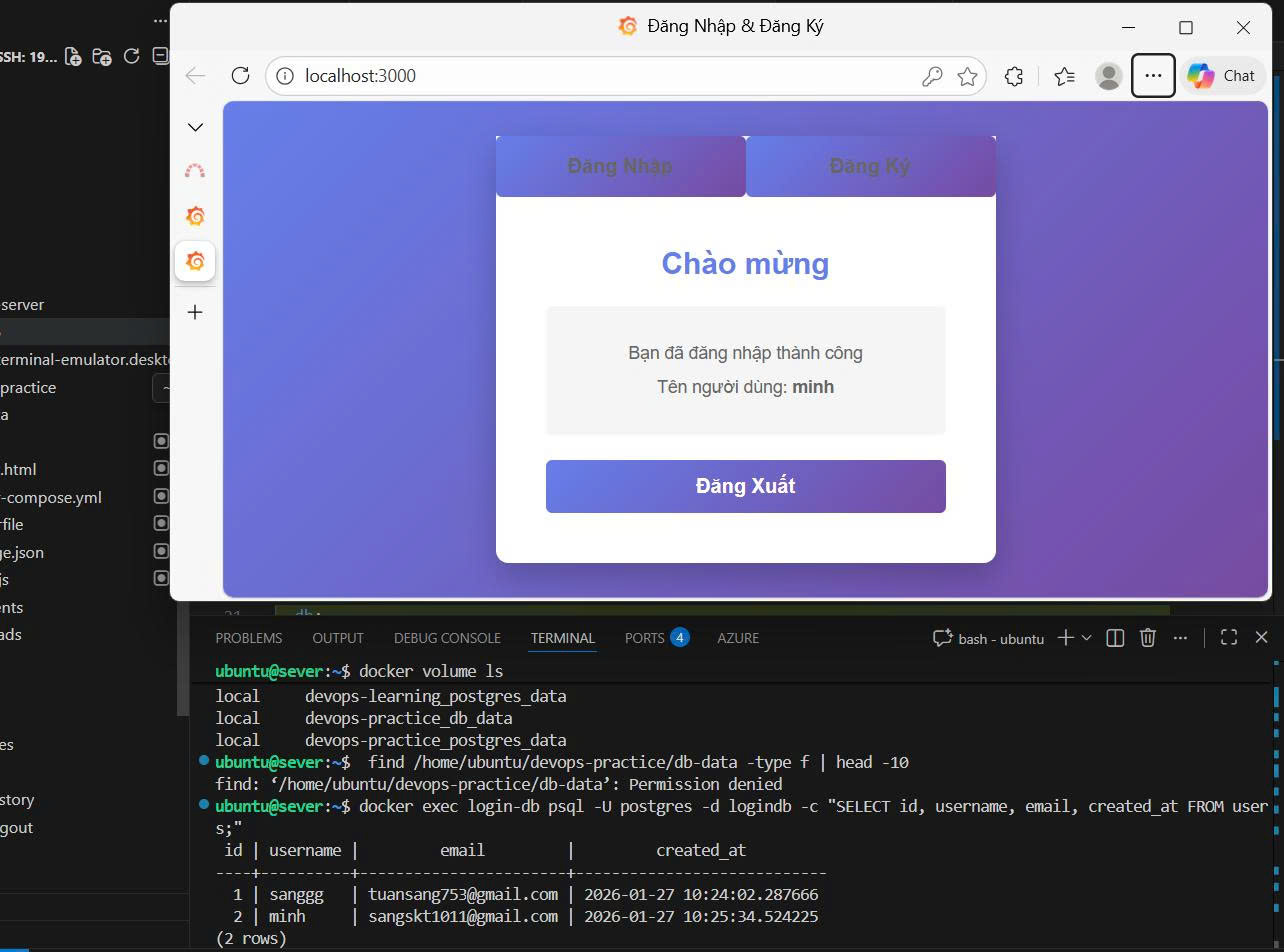The image size is (1284, 952).
Task: Open a new vertical tab with plus
Action: point(196,312)
